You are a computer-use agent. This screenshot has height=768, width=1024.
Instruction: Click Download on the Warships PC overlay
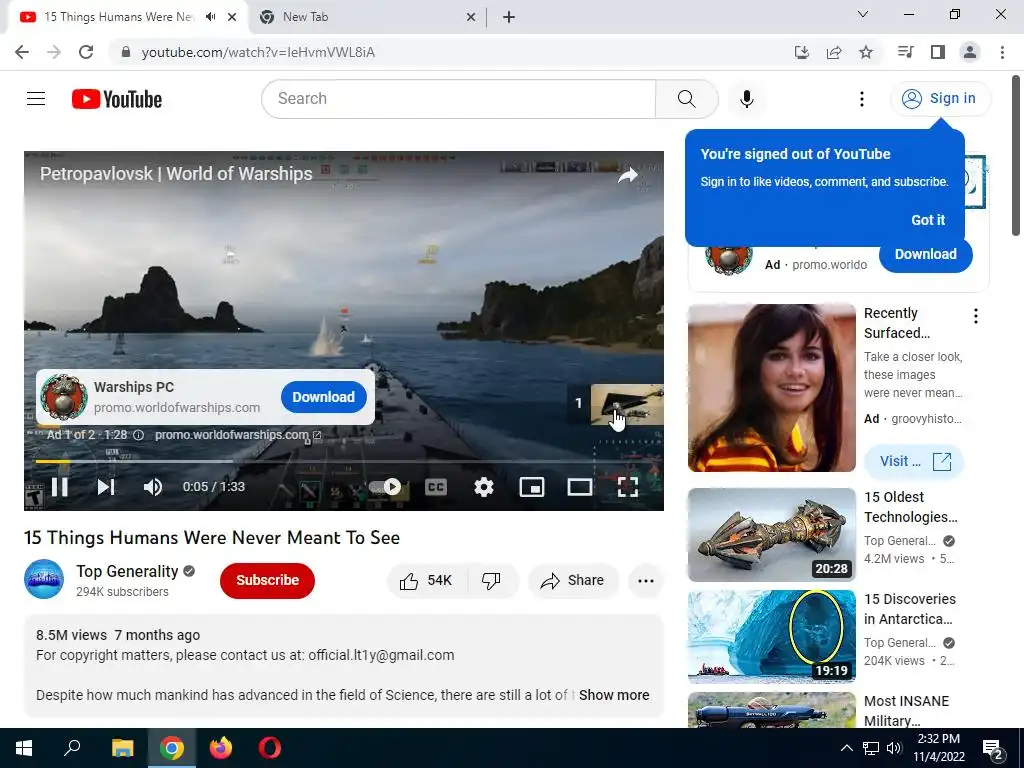coord(323,397)
